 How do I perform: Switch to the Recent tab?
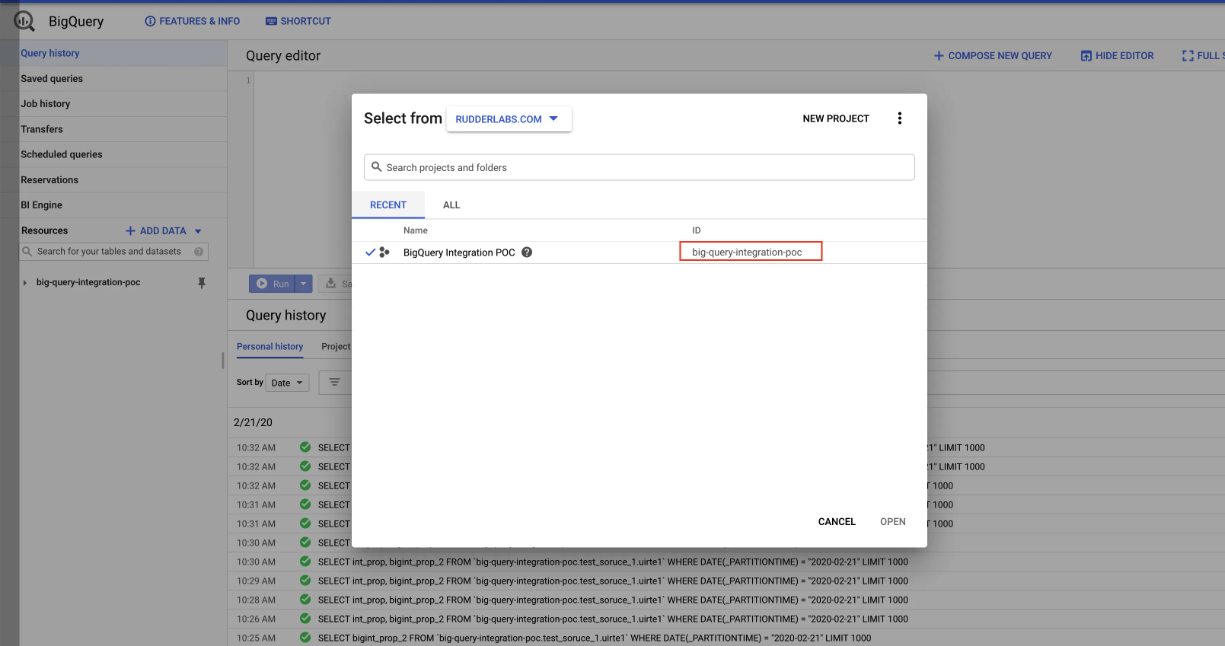tap(388, 205)
